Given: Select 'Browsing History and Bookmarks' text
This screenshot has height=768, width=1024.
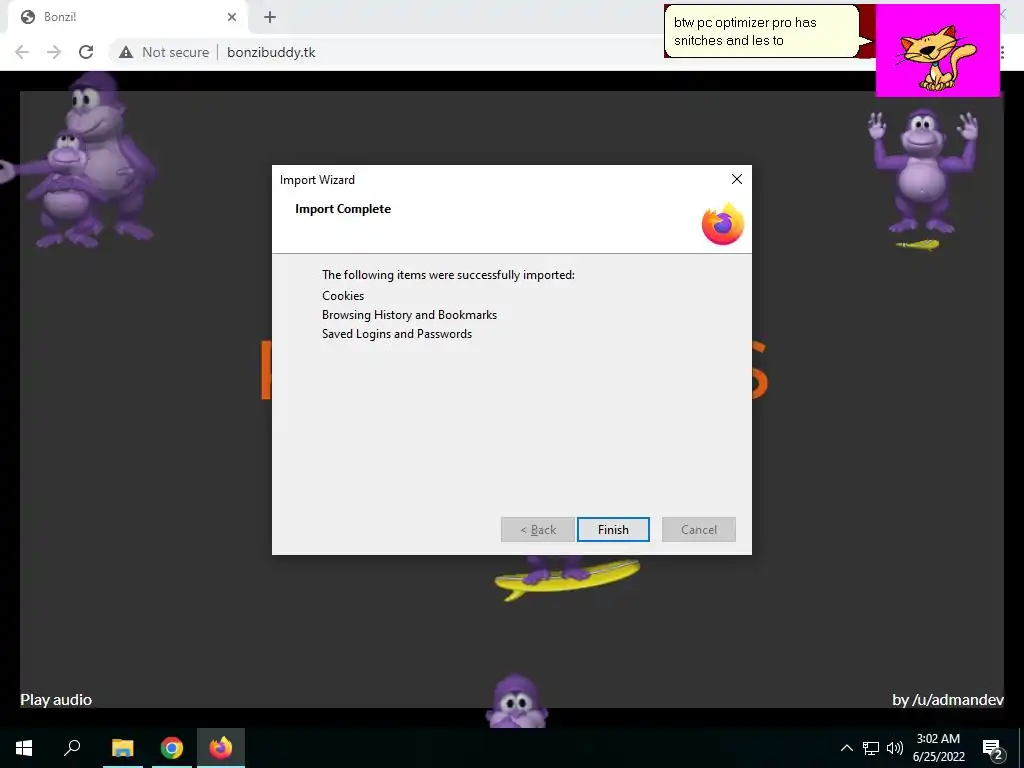Looking at the screenshot, I should 409,315.
